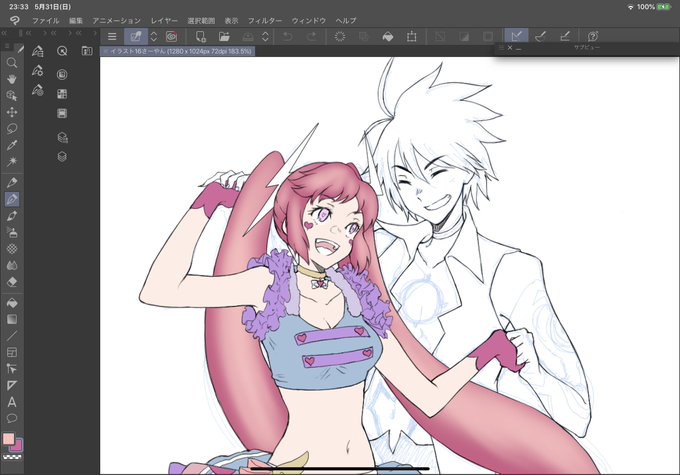The height and width of the screenshot is (475, 680).
Task: Open the Timeline film palette icon
Action: 62,113
